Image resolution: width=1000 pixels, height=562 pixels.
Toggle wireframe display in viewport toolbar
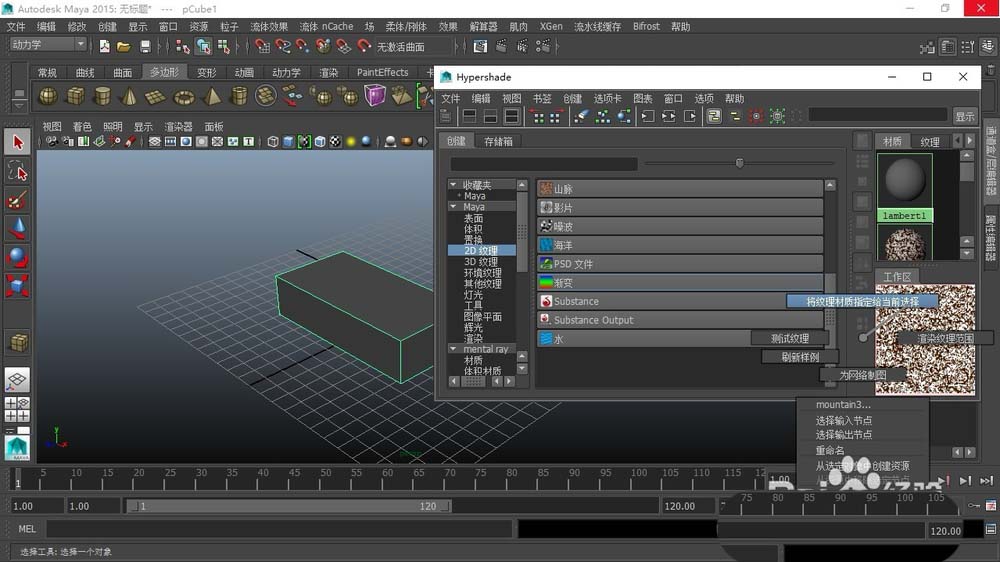[x=272, y=142]
